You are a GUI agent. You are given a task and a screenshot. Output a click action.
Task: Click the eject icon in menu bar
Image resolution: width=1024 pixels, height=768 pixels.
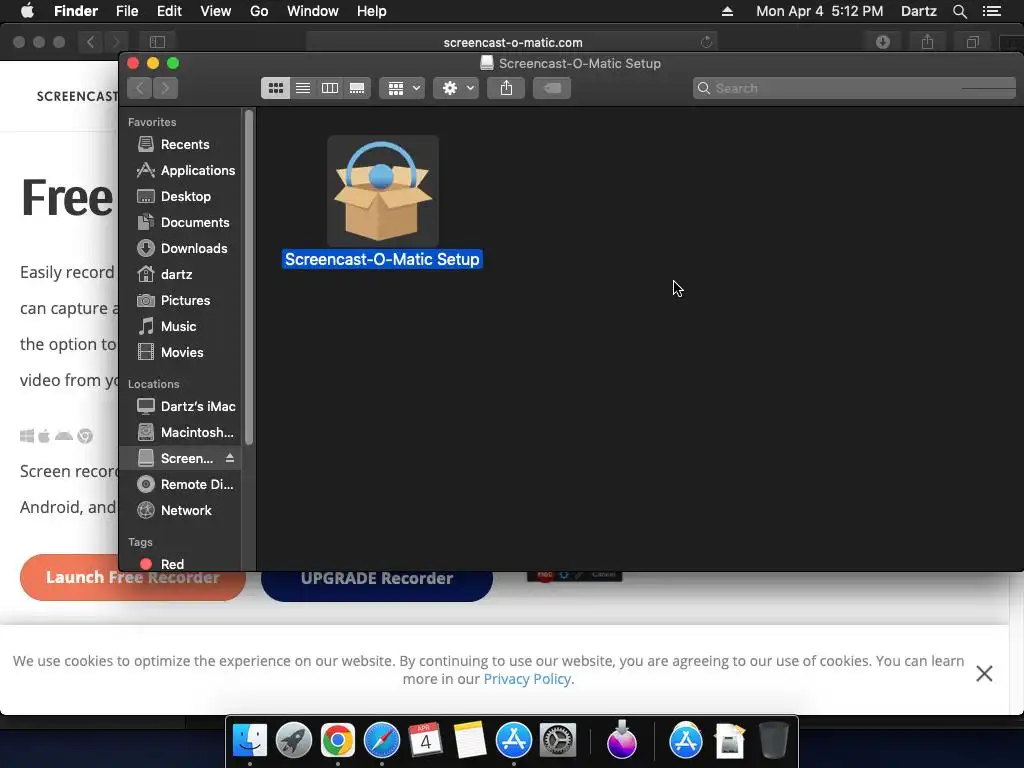pos(727,11)
